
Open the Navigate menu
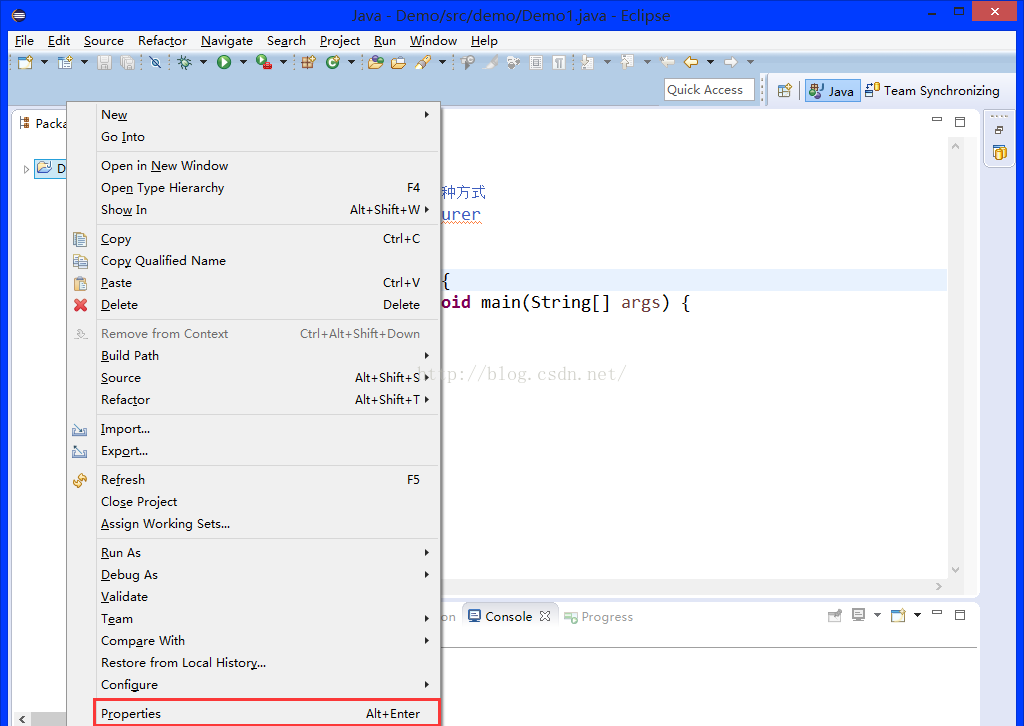(227, 40)
